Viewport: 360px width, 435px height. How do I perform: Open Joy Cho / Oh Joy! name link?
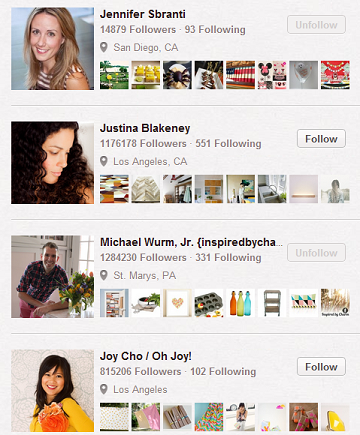click(x=146, y=356)
